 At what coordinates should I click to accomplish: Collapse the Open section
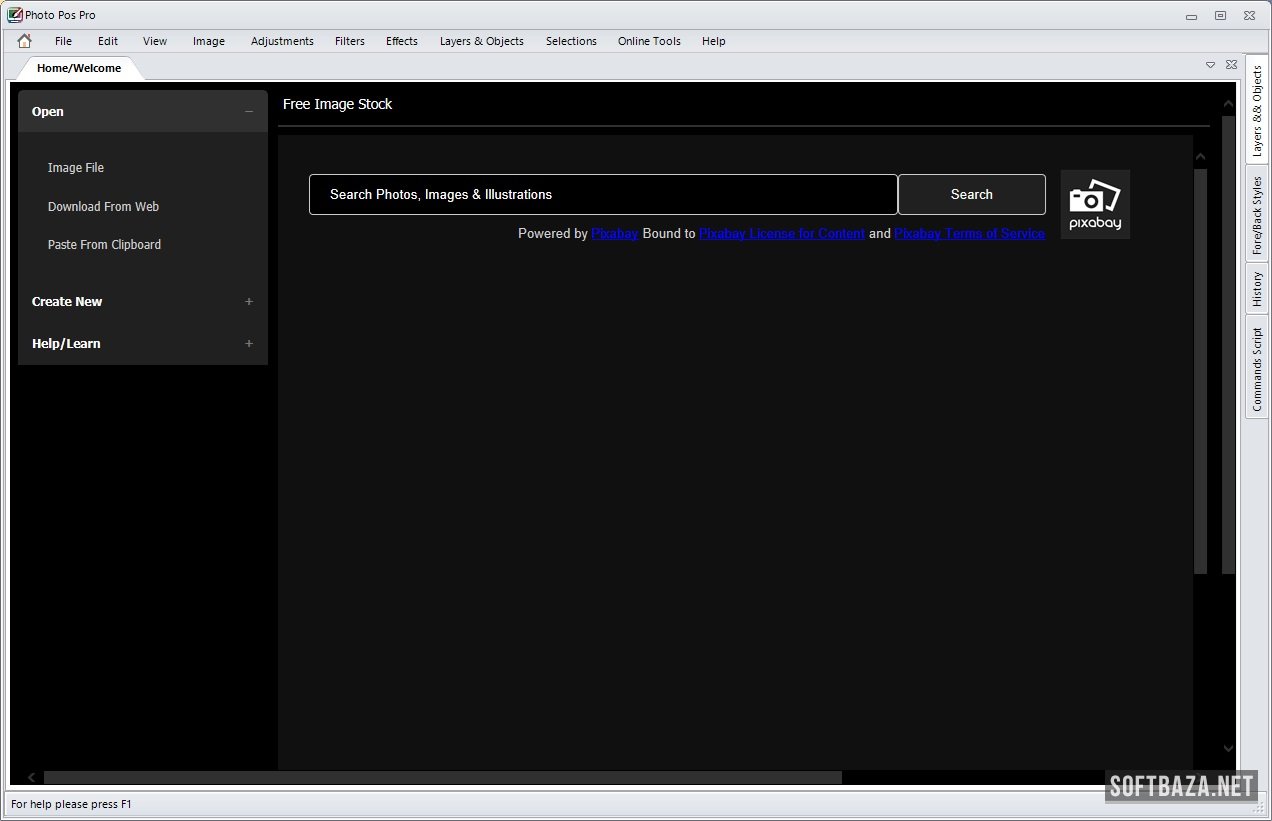pyautogui.click(x=249, y=112)
